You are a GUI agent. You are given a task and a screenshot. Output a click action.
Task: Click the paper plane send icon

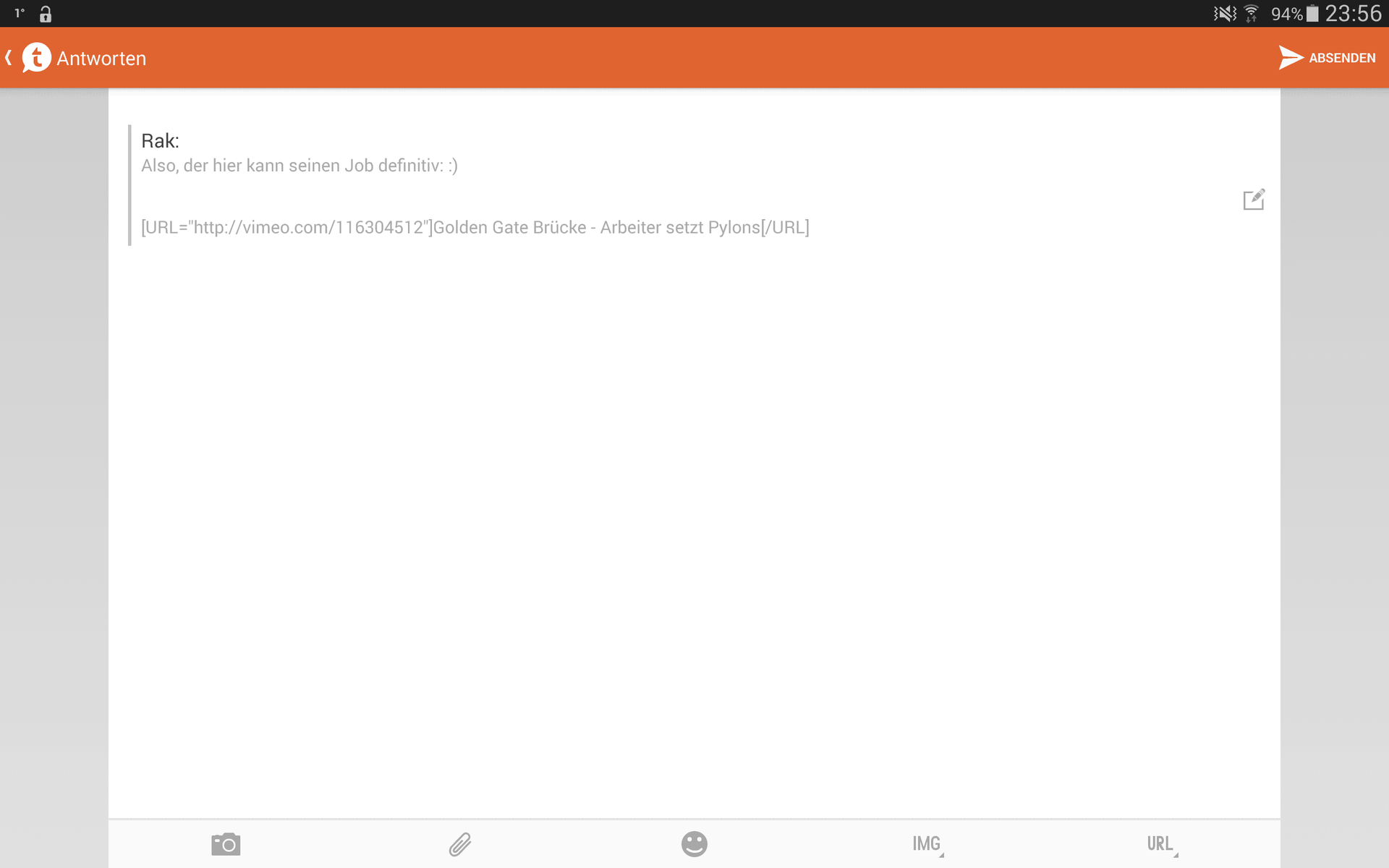pyautogui.click(x=1291, y=58)
